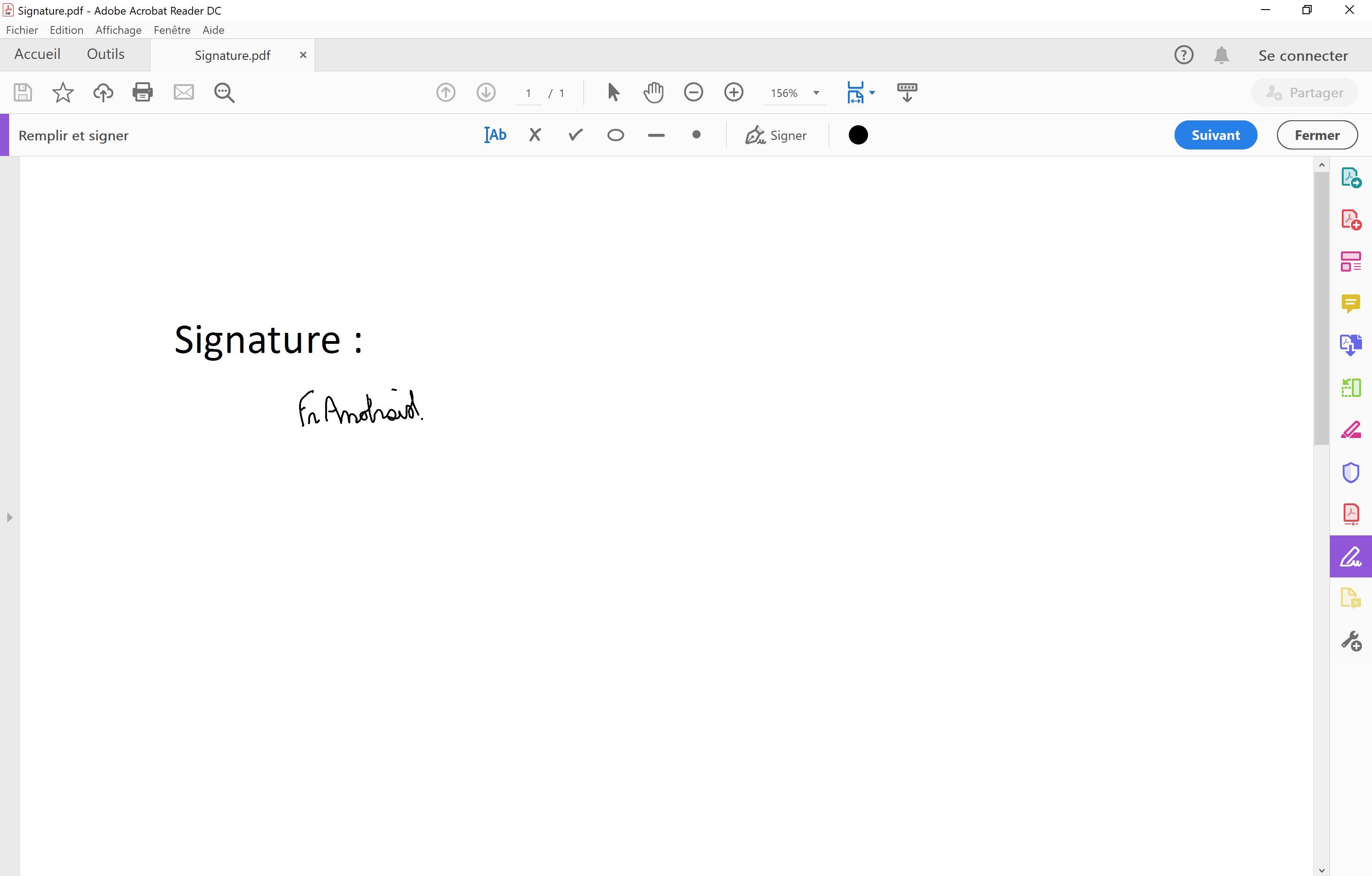Viewport: 1372px width, 876px height.
Task: Expand fit page options arrow
Action: pyautogui.click(x=872, y=93)
